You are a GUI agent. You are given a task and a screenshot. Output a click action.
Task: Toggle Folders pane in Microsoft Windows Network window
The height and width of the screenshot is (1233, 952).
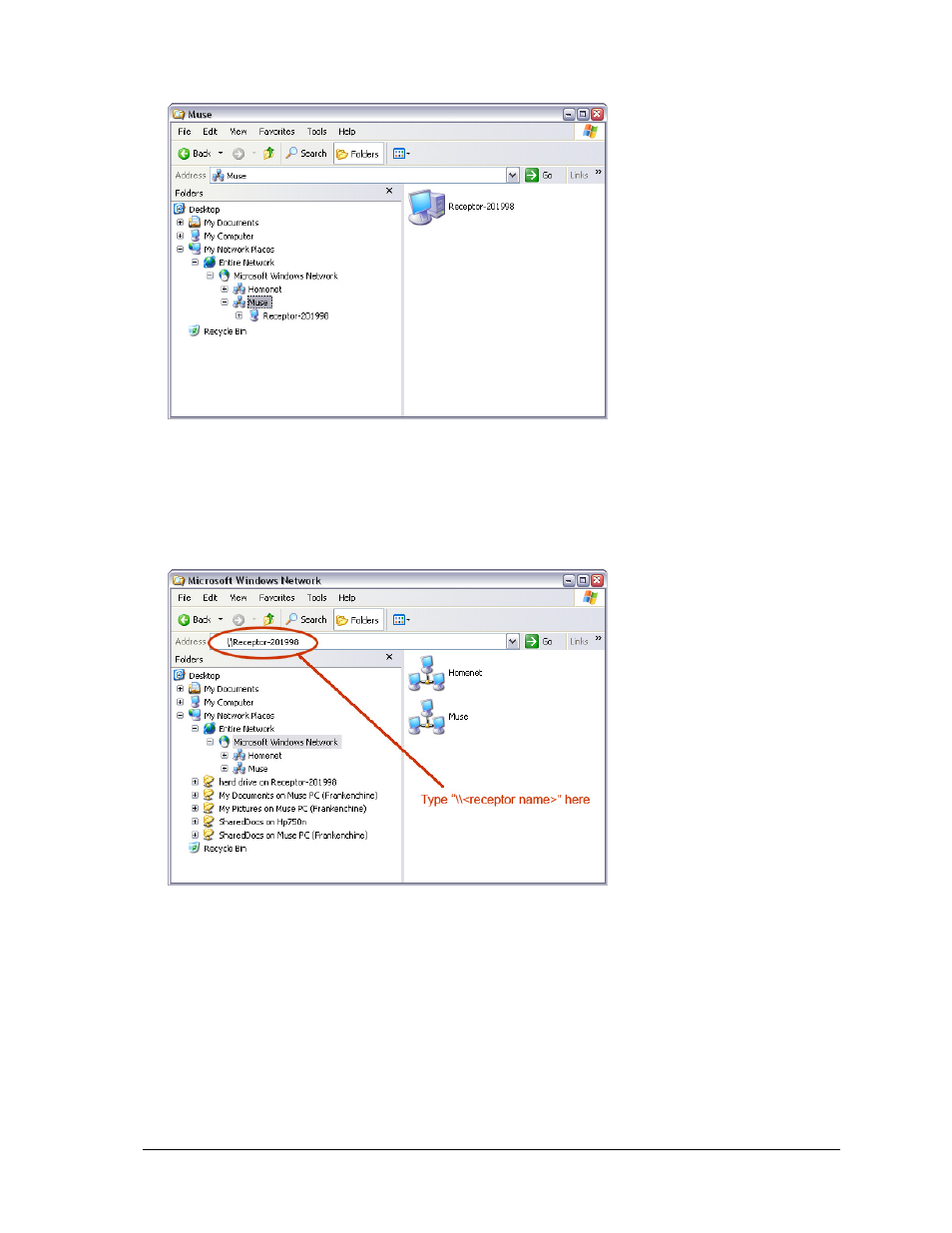(358, 620)
